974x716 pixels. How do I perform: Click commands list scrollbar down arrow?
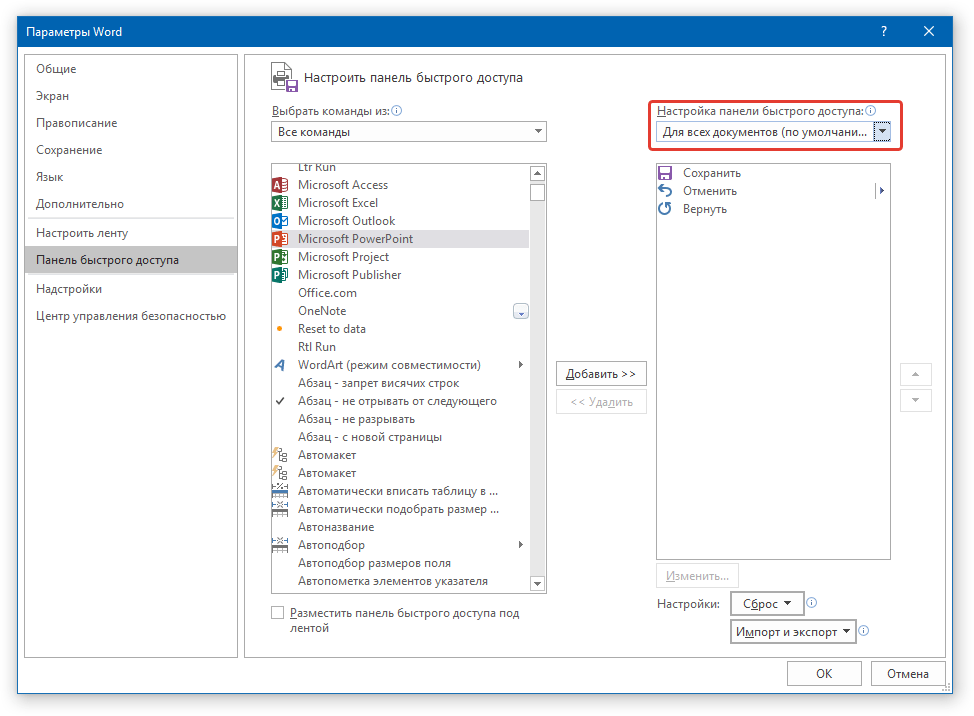[538, 584]
